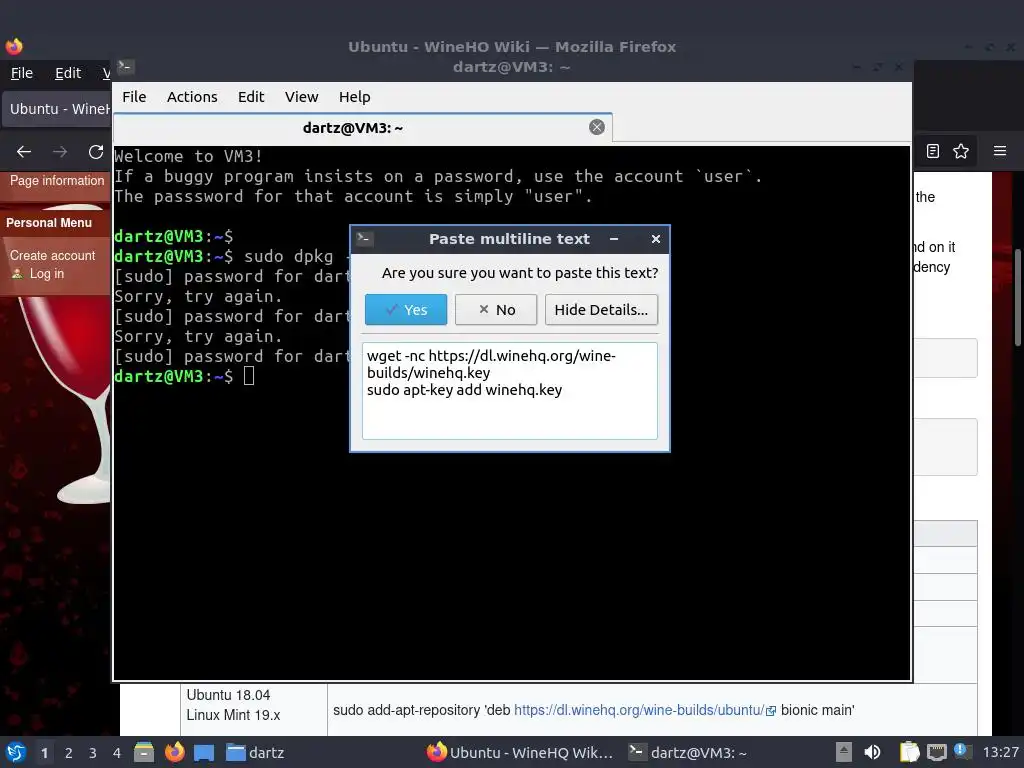1024x768 pixels.
Task: Open file manager from panel launcher
Action: (x=144, y=752)
